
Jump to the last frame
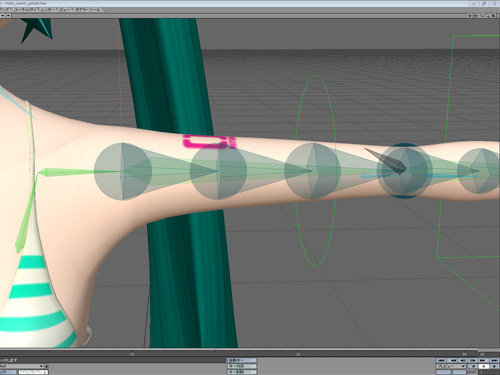pyautogui.click(x=494, y=360)
